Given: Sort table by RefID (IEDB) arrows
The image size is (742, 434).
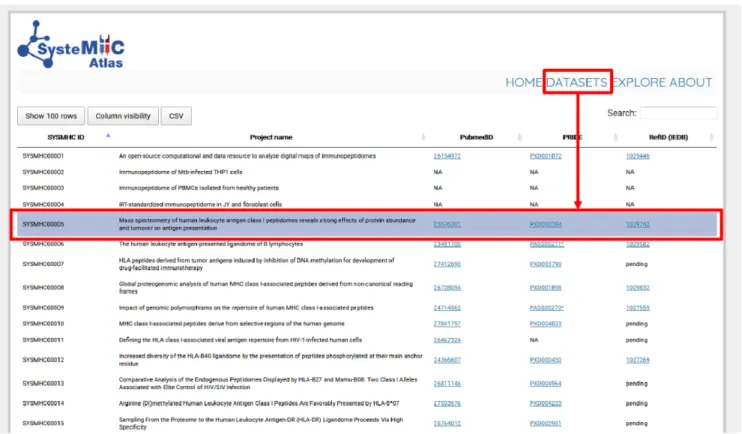Looking at the screenshot, I should pos(711,137).
